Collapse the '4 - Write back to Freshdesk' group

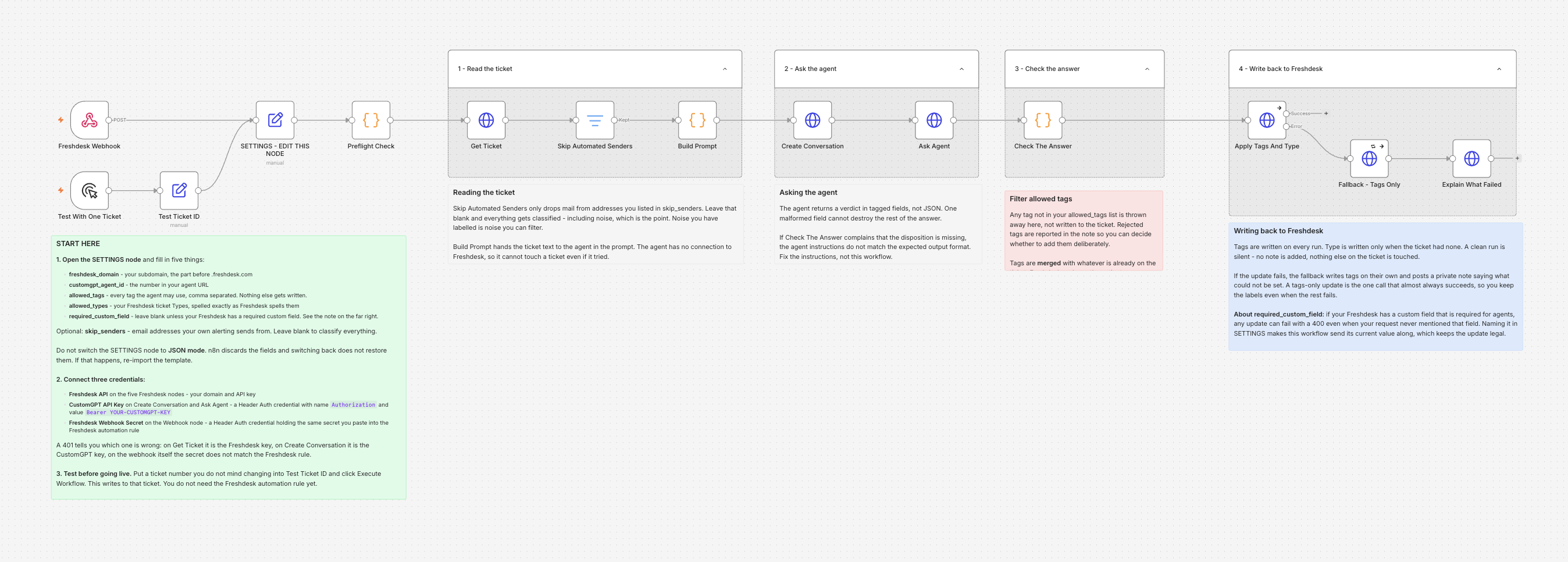1499,69
